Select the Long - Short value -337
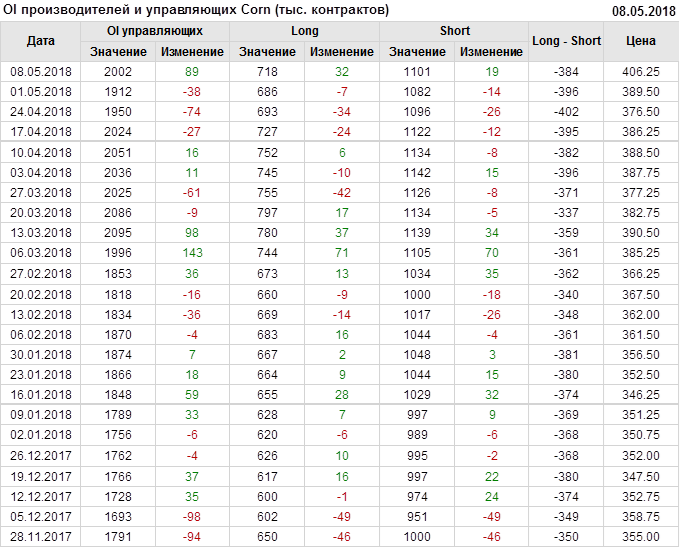Viewport: 680px width, 548px height. pos(566,213)
